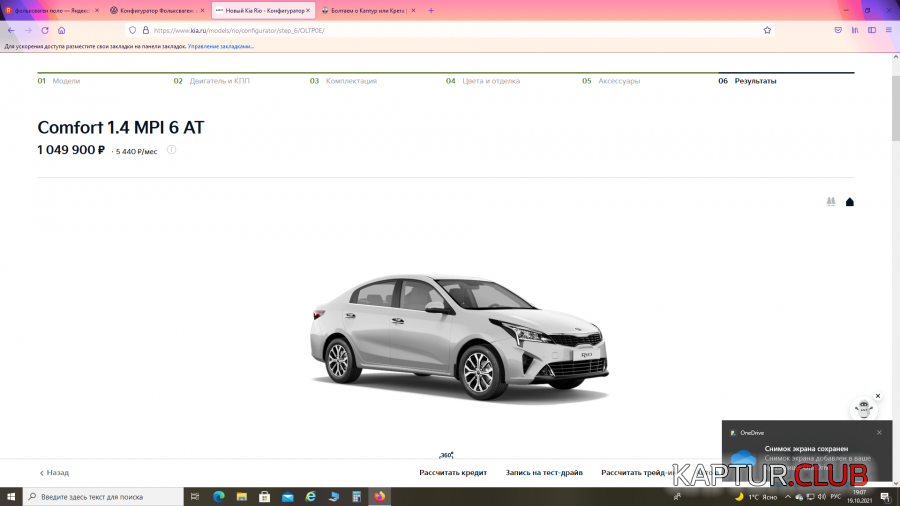
Task: Click the price info icon next to monthly payment
Action: 172,150
